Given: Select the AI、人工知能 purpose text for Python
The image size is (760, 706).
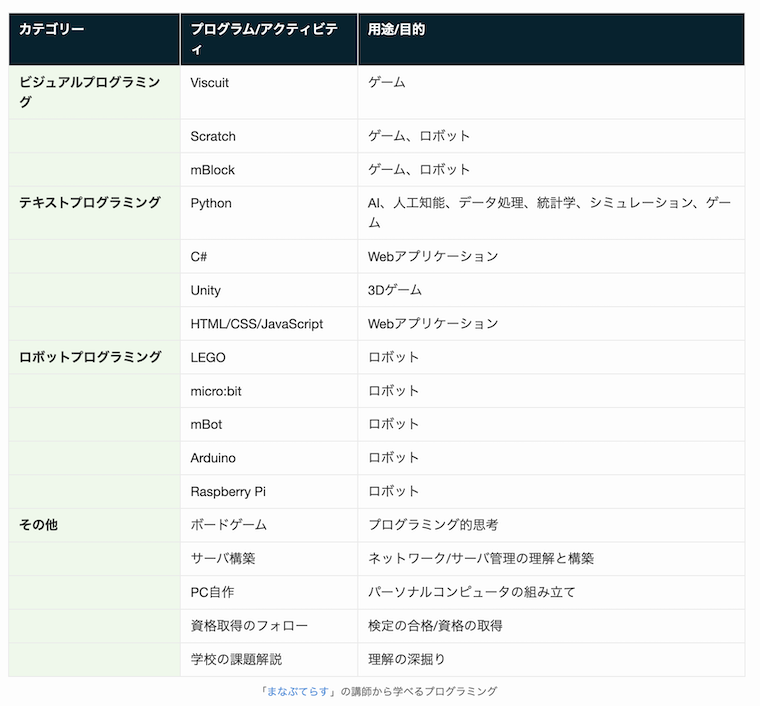Looking at the screenshot, I should [551, 213].
